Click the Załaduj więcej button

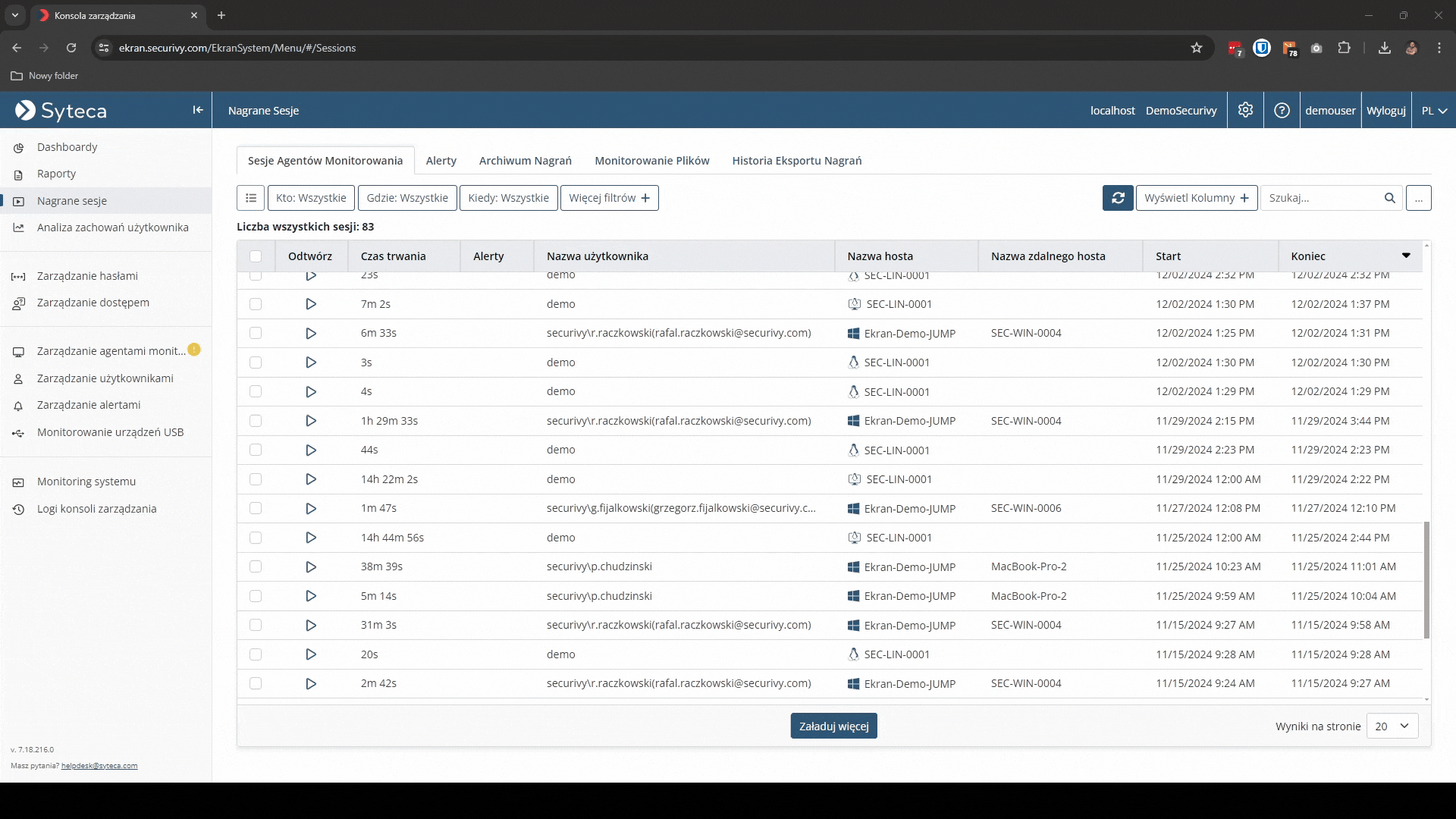(x=833, y=726)
